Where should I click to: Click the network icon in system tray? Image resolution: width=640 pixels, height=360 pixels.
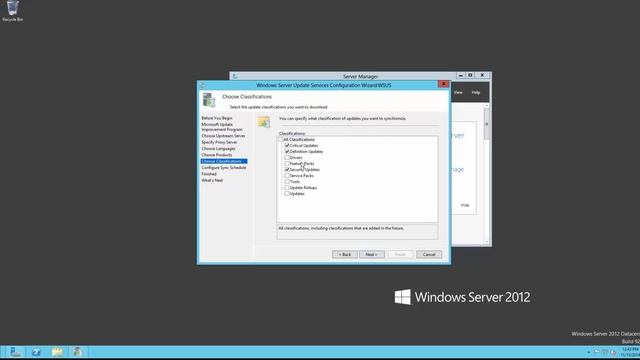tap(605, 352)
